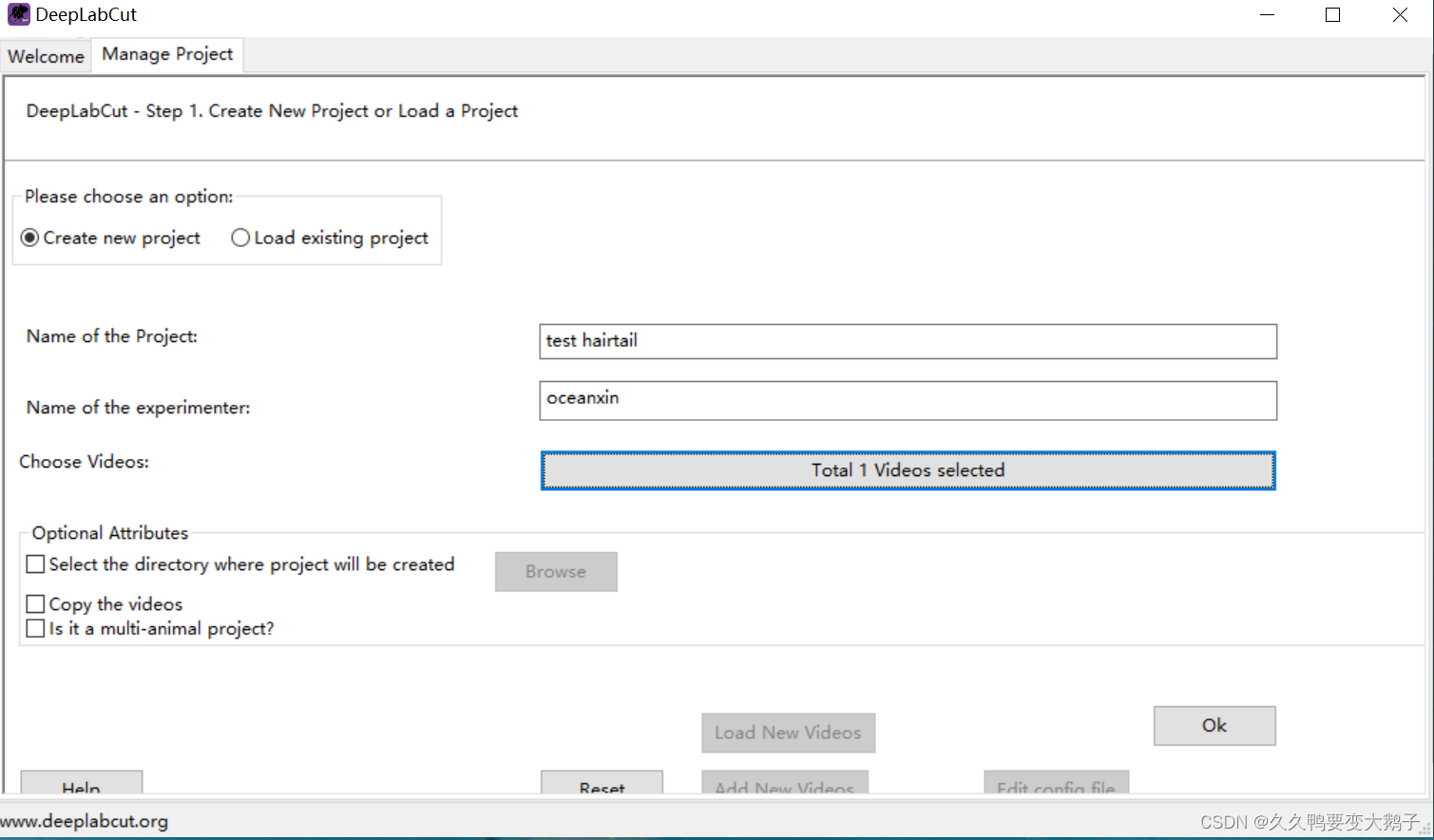
Task: Minimize the DeepLabCut window
Action: tap(1267, 15)
